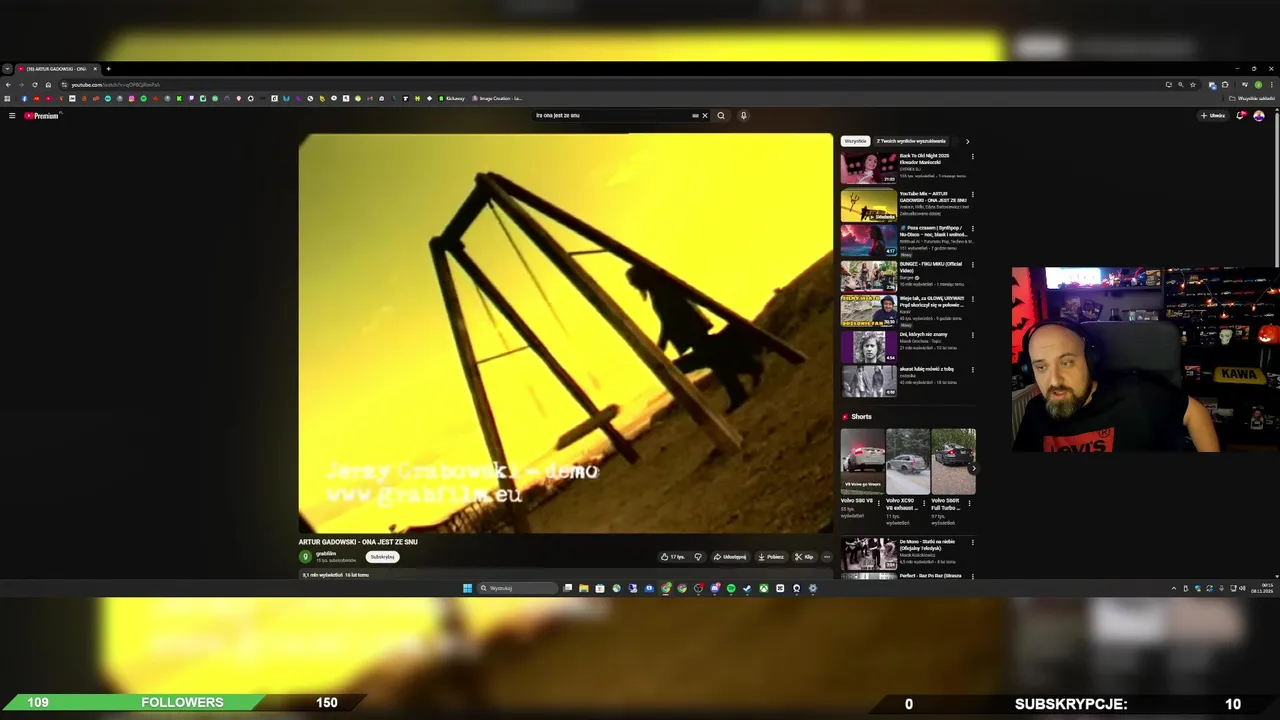
Task: Like the video with thumbs up
Action: (x=673, y=557)
